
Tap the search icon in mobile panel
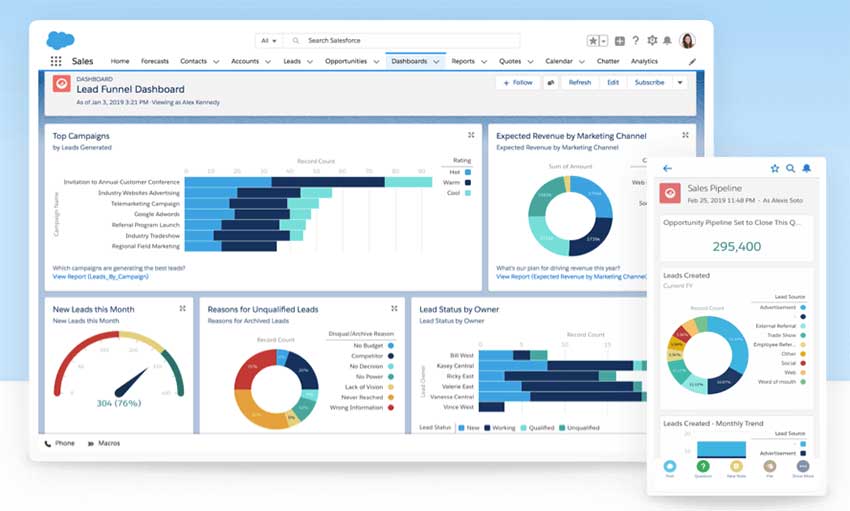coord(790,169)
